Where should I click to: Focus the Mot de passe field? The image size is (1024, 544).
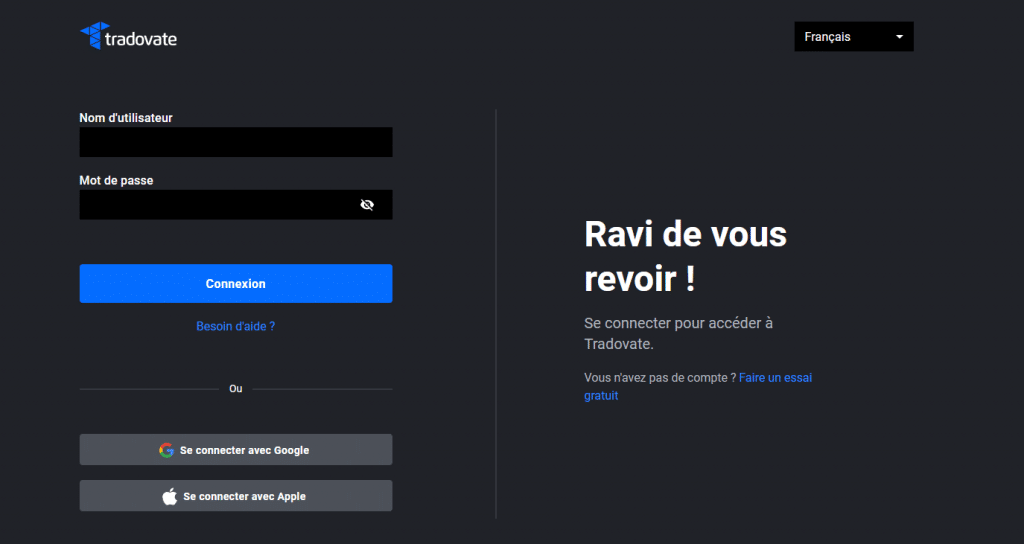tap(215, 205)
